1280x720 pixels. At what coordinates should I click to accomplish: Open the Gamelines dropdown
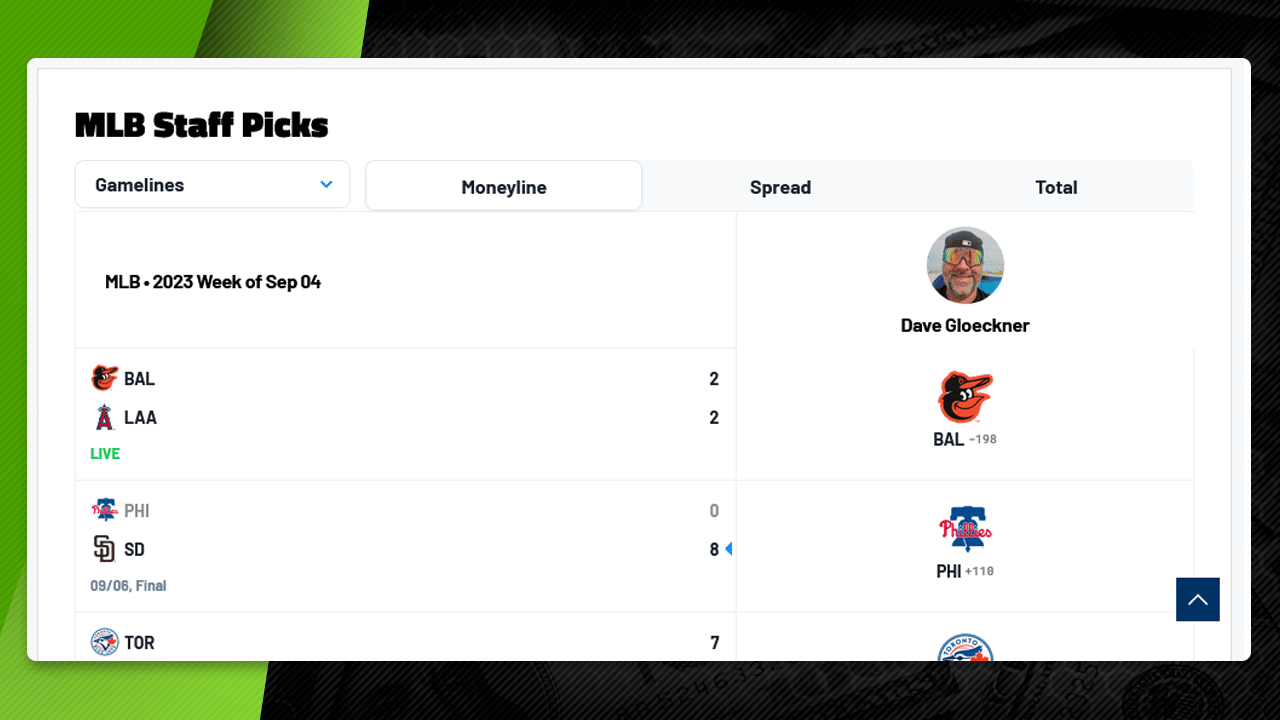(x=213, y=185)
